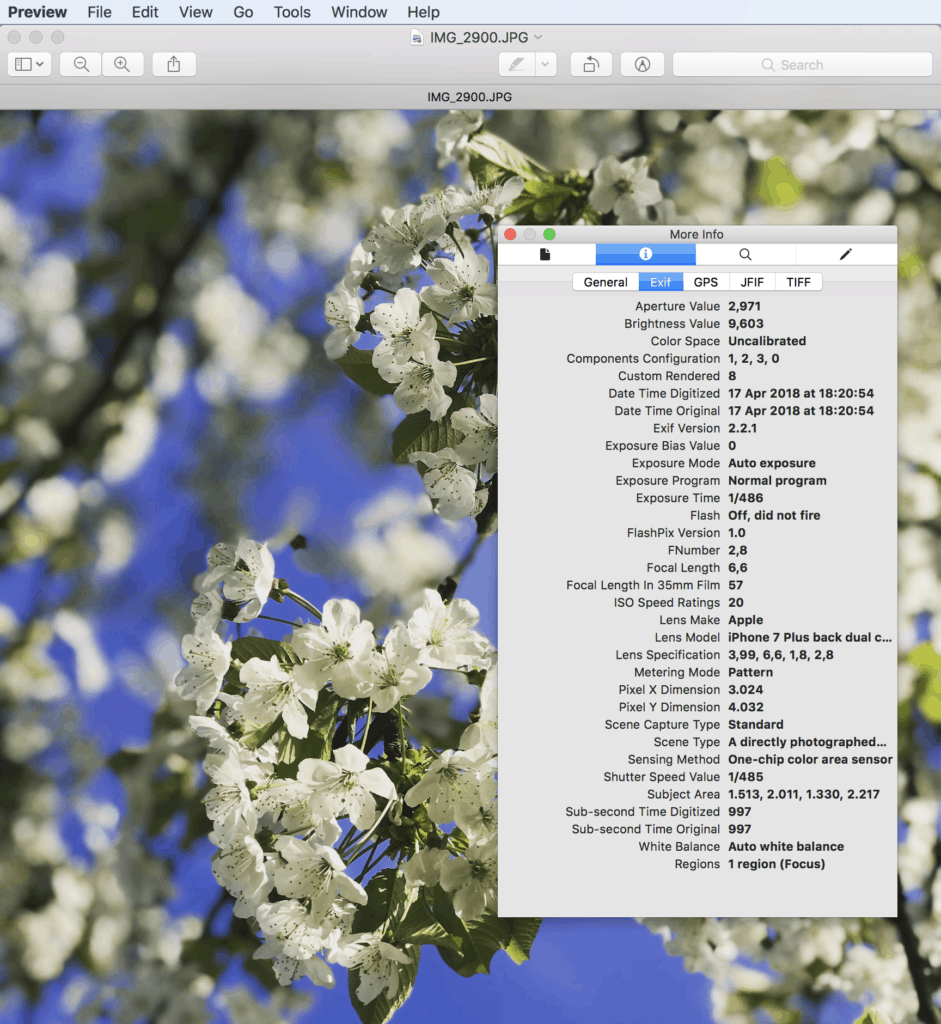Select the Inspector info icon in More Info
This screenshot has height=1024, width=941.
tap(645, 254)
